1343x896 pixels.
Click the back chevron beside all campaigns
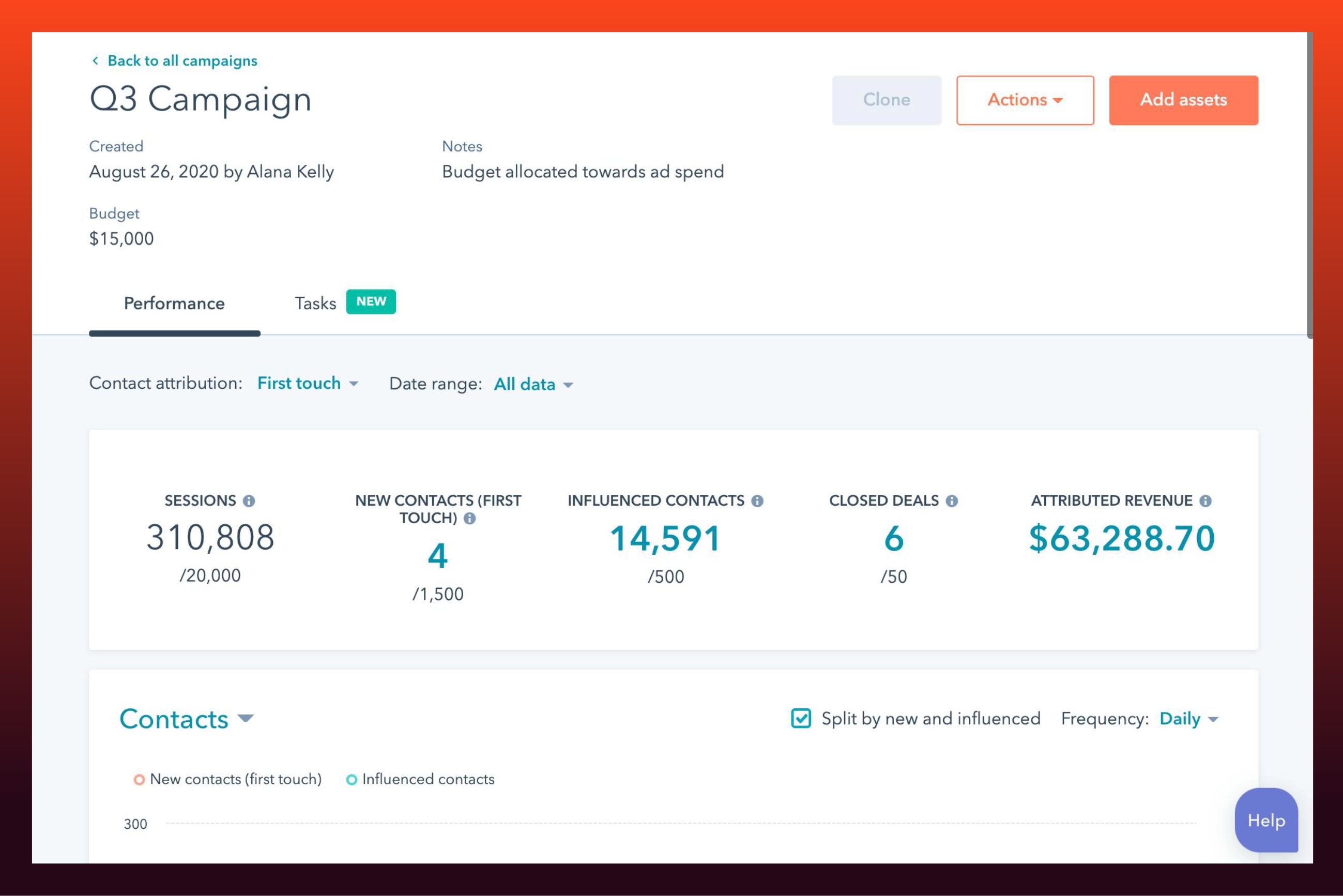96,60
